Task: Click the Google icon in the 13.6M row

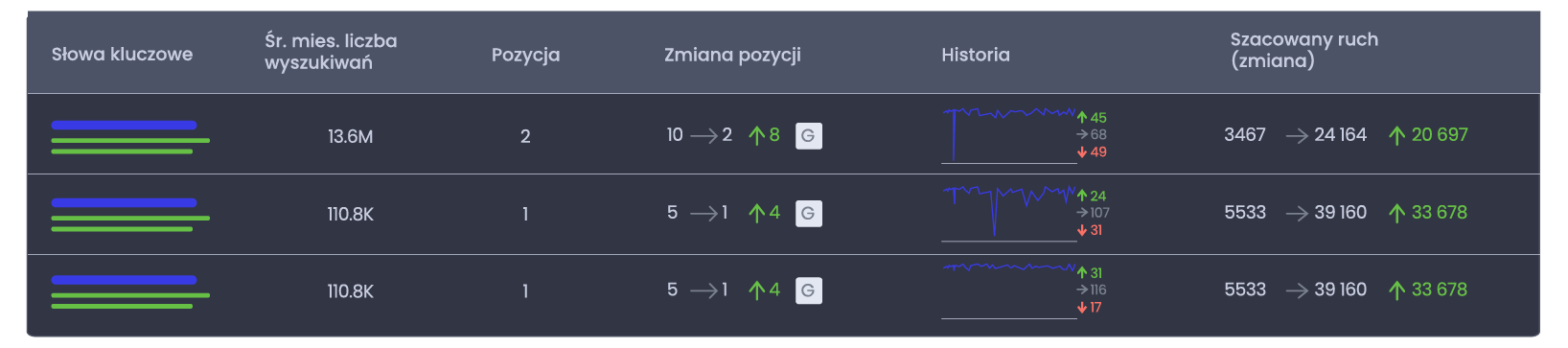Action: pos(808,136)
